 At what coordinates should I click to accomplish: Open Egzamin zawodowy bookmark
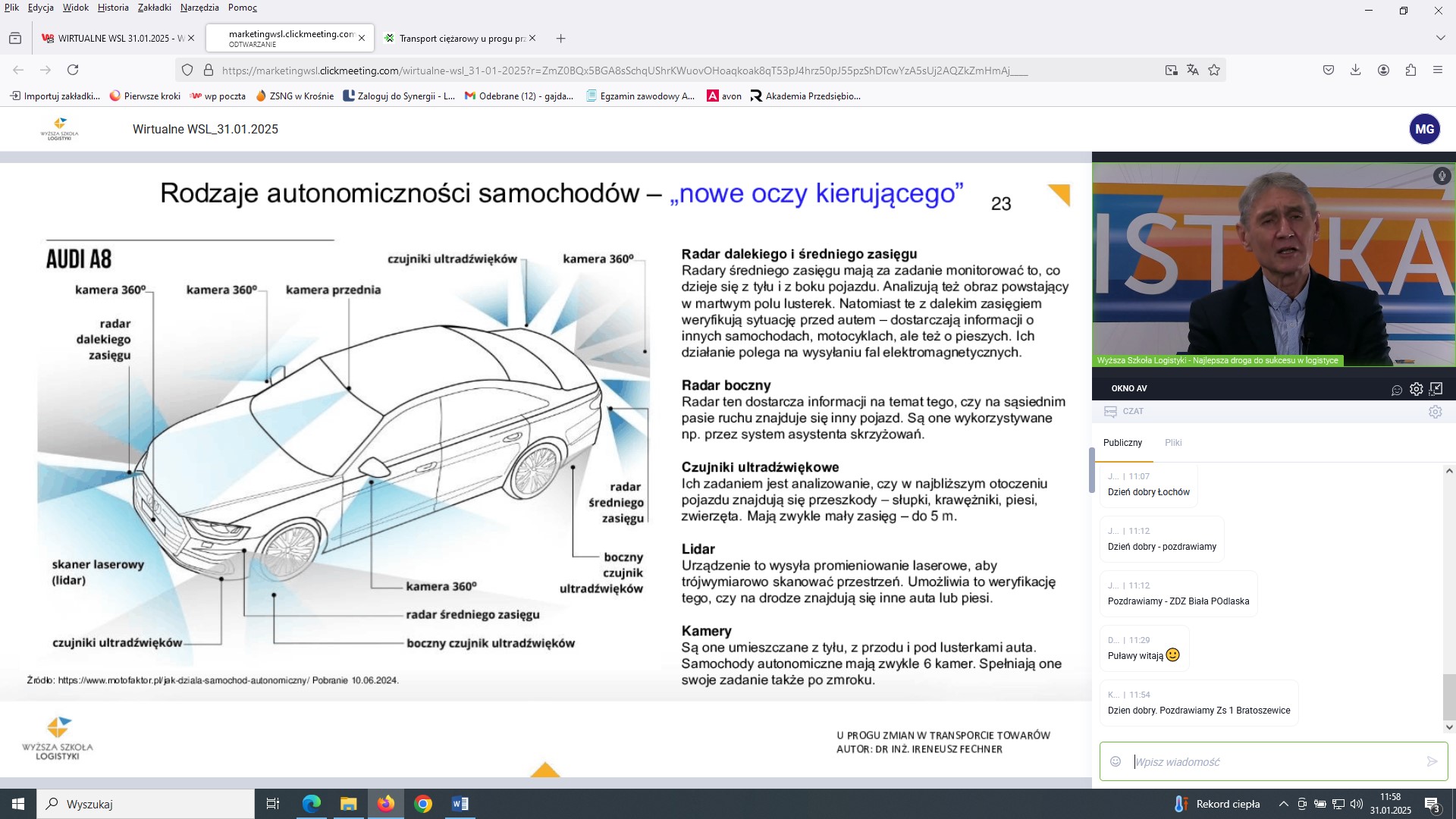point(640,96)
